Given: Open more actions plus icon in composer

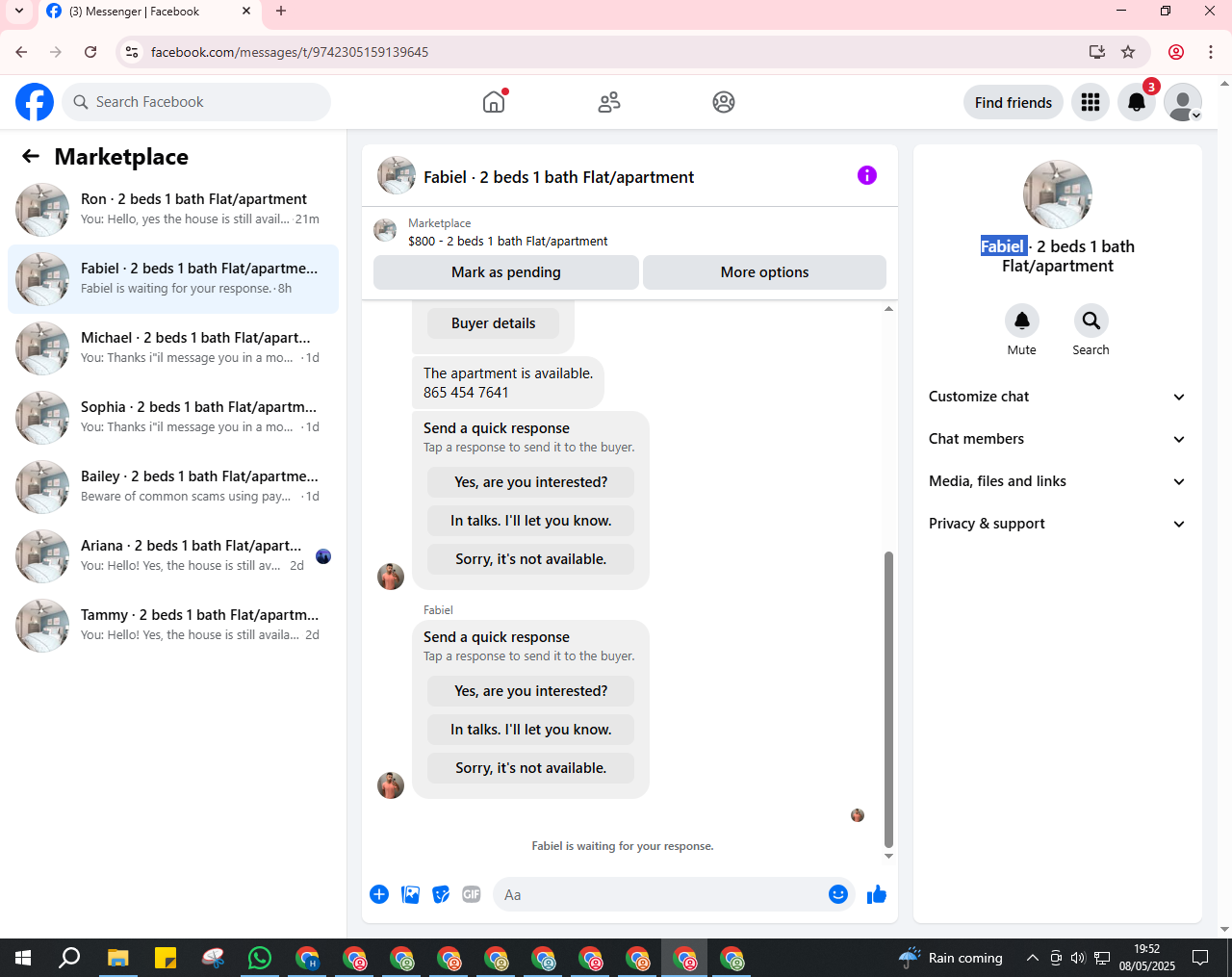Looking at the screenshot, I should point(379,894).
